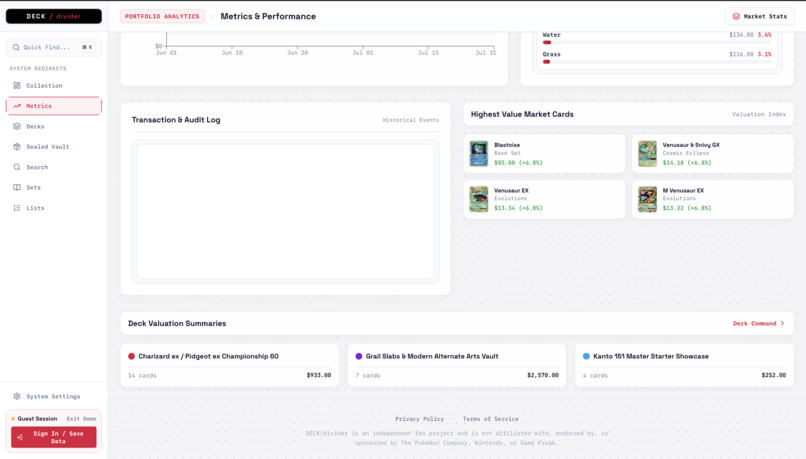Open Privacy Policy link
The image size is (806, 459).
[x=419, y=419]
